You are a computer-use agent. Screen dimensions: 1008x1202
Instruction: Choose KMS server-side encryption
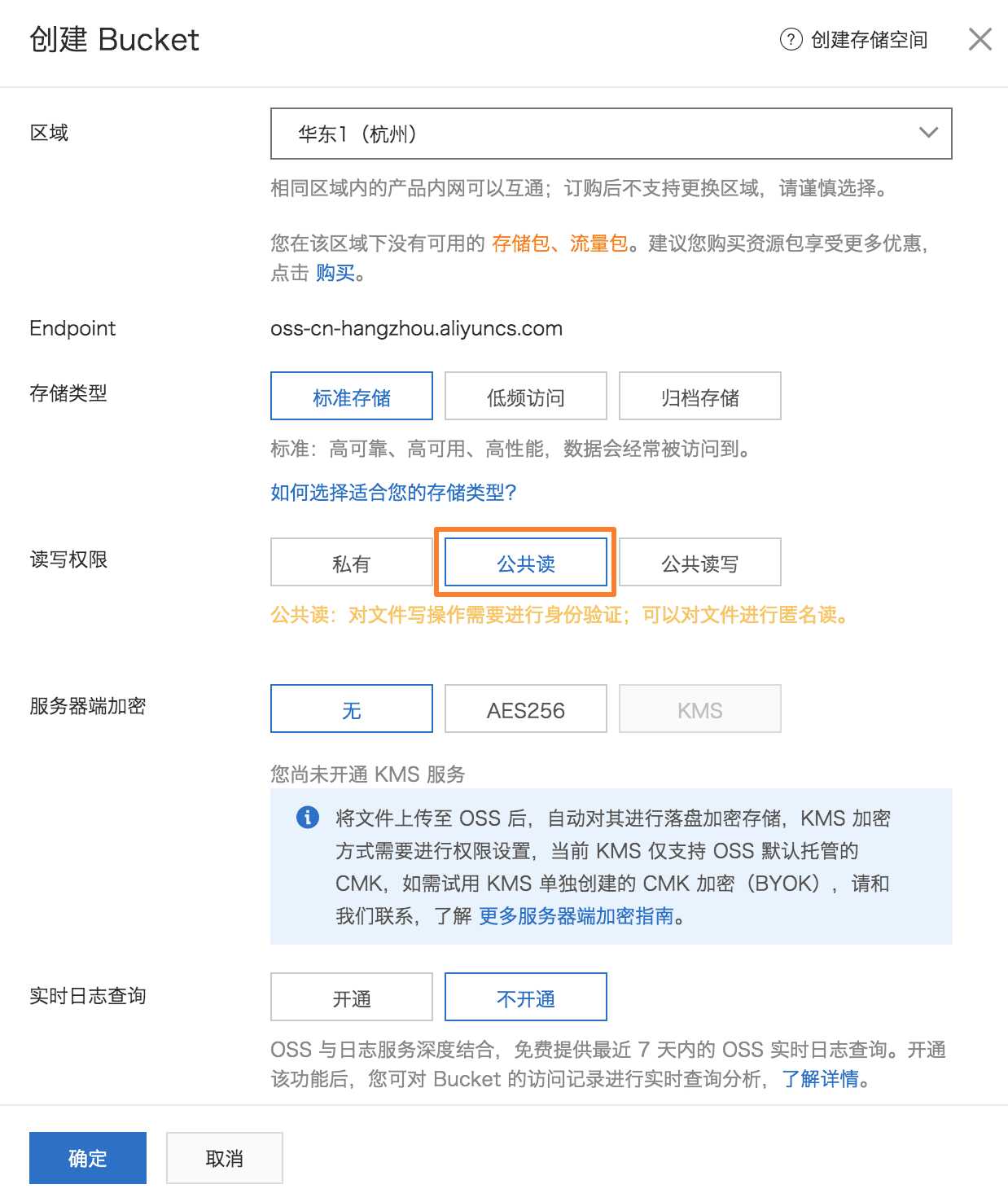coord(700,709)
